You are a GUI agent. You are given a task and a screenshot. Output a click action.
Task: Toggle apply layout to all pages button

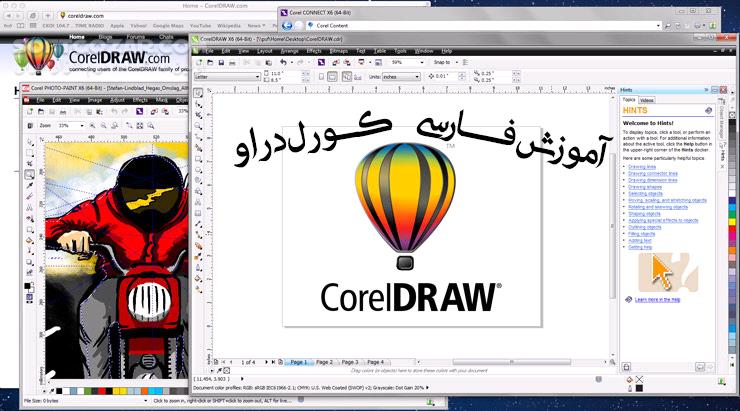(x=347, y=76)
